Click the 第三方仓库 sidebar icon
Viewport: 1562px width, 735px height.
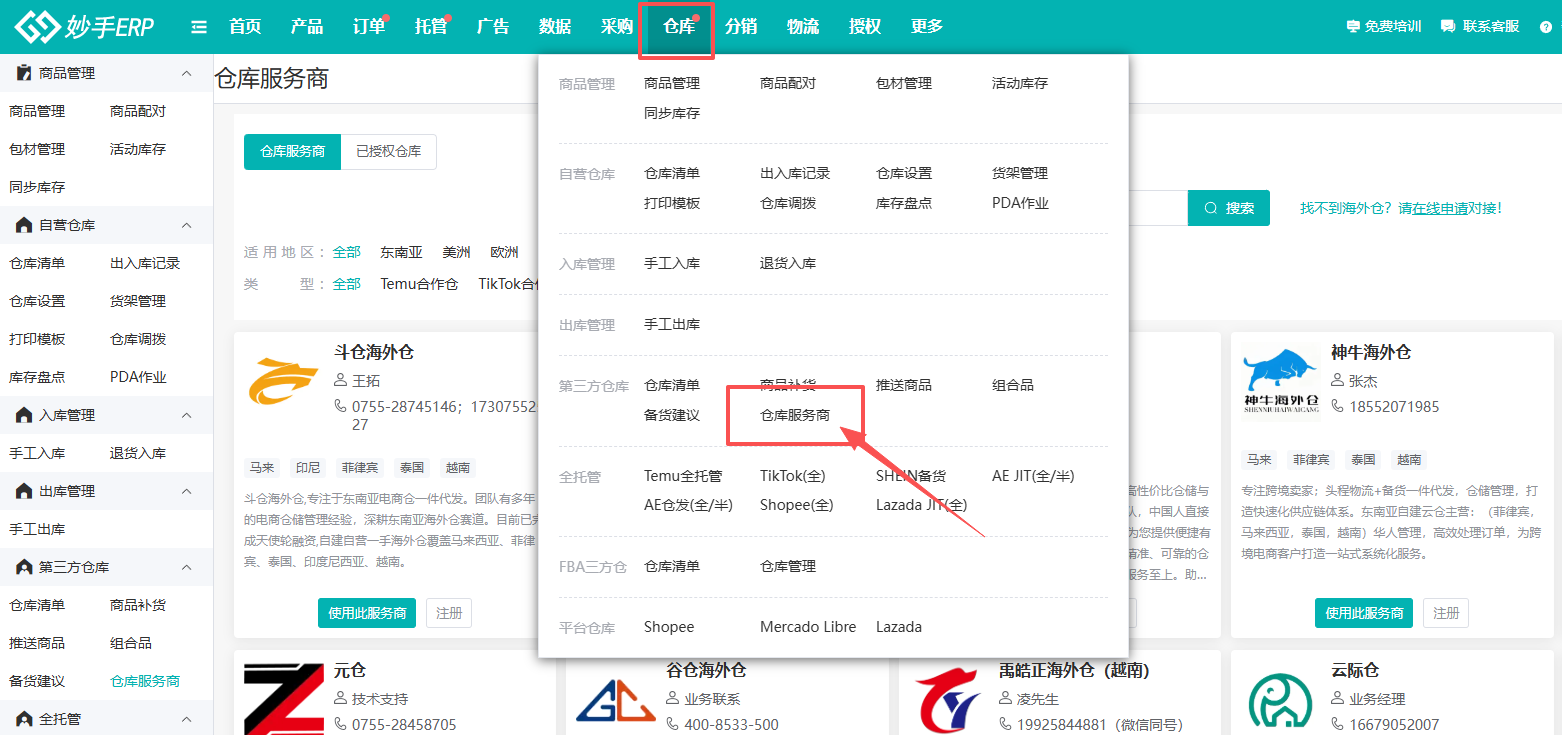coord(22,566)
